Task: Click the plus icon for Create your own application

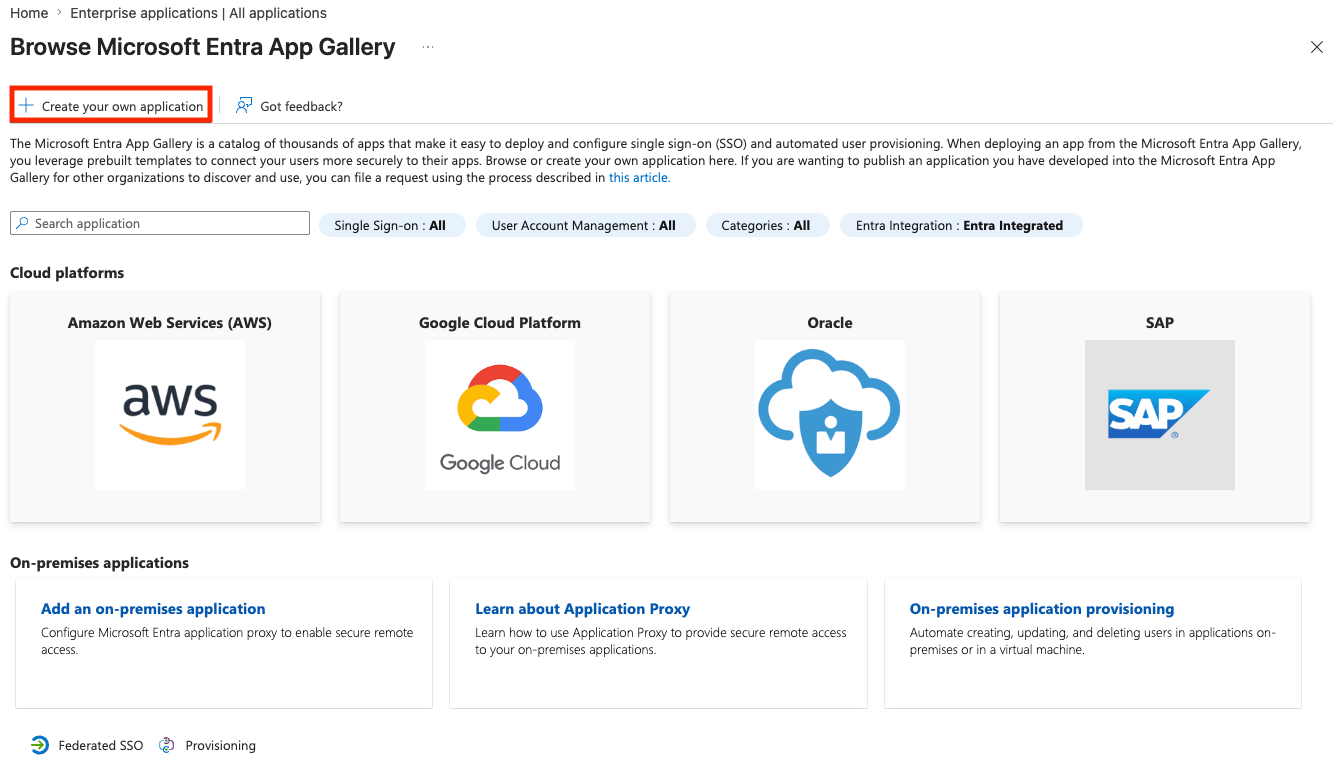Action: pos(26,106)
